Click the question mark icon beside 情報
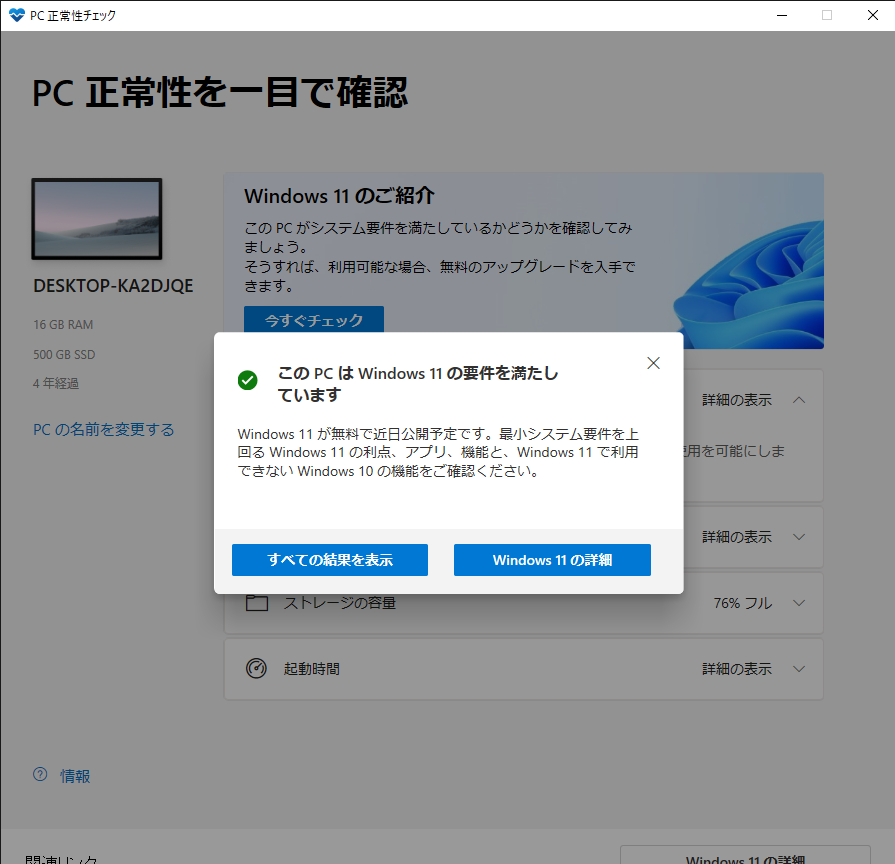Viewport: 895px width, 864px height. (40, 775)
